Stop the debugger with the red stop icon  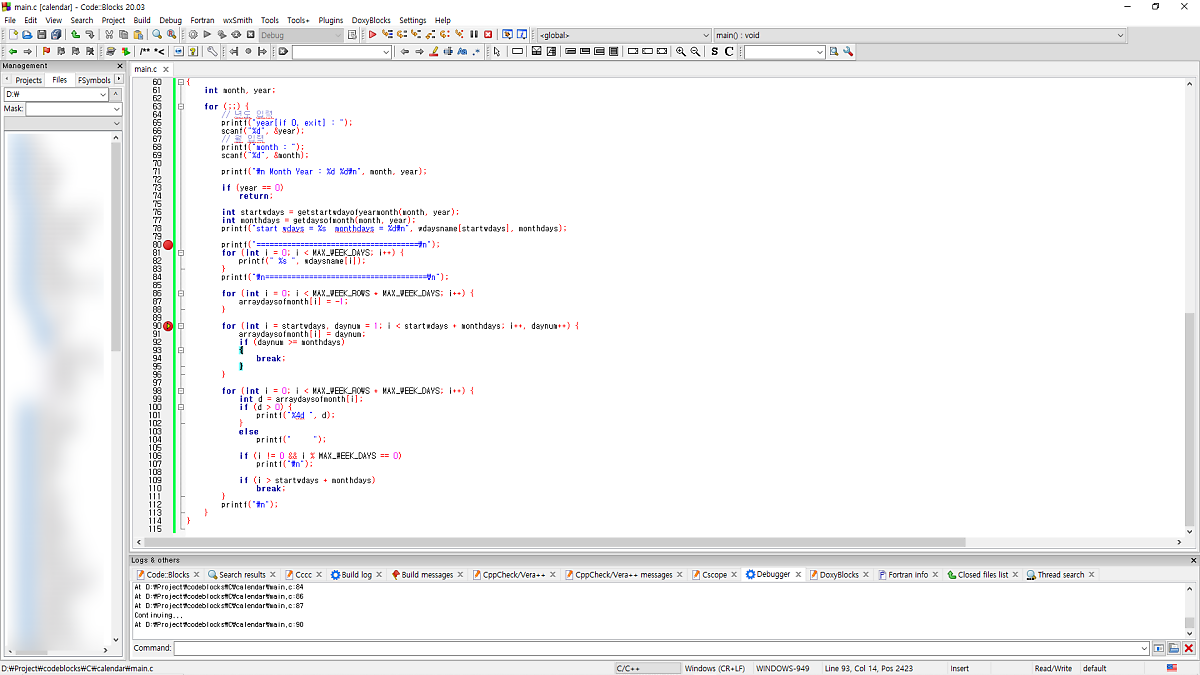coord(488,35)
